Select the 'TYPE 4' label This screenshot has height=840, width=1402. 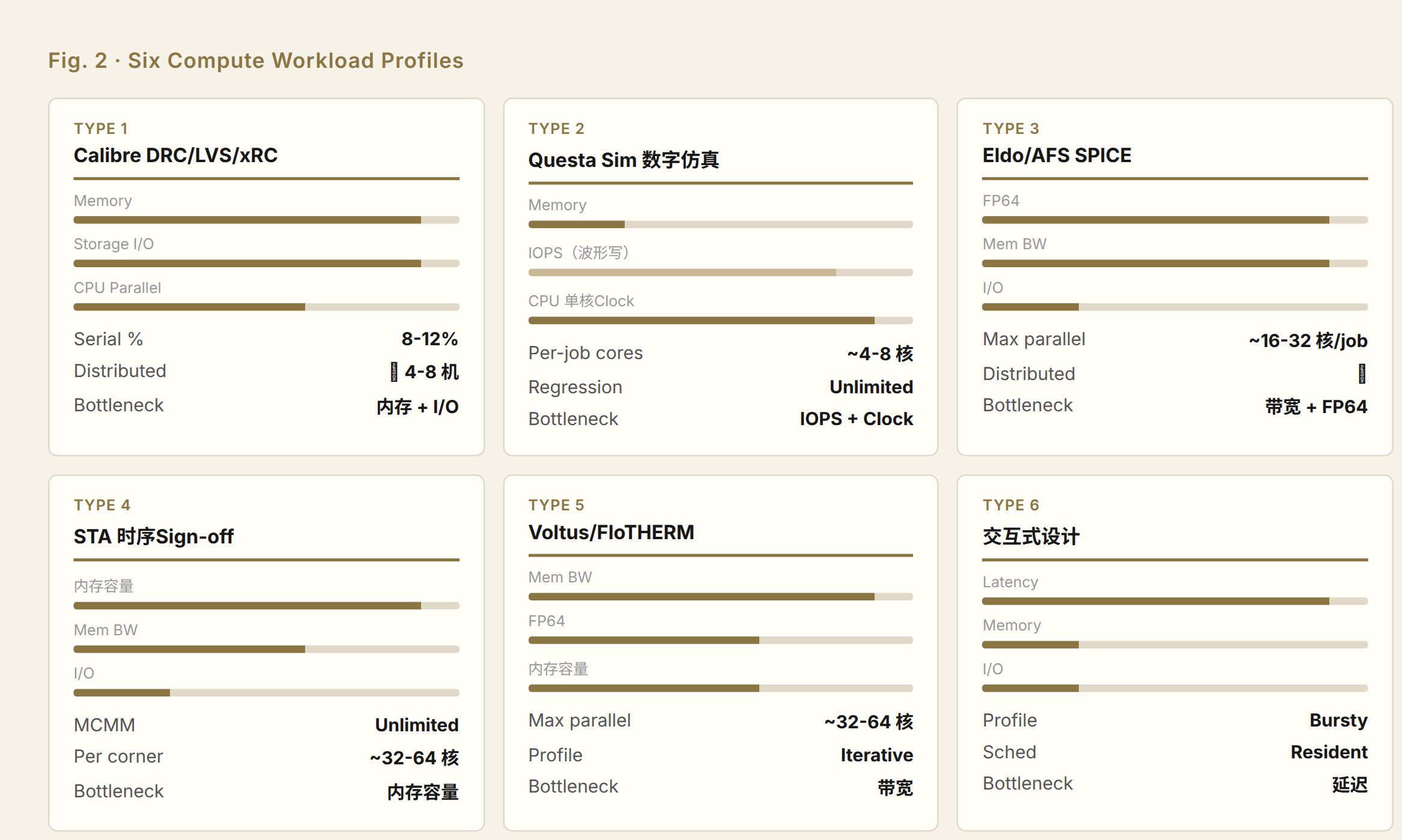point(102,505)
